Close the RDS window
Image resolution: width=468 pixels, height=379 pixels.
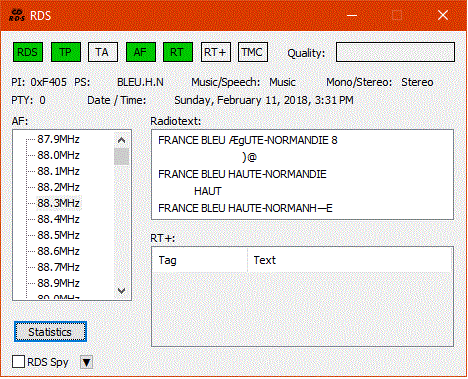point(443,15)
